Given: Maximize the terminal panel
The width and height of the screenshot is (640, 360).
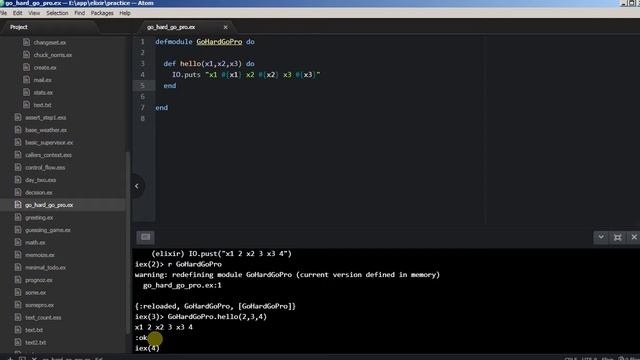Looking at the screenshot, I should (x=618, y=237).
